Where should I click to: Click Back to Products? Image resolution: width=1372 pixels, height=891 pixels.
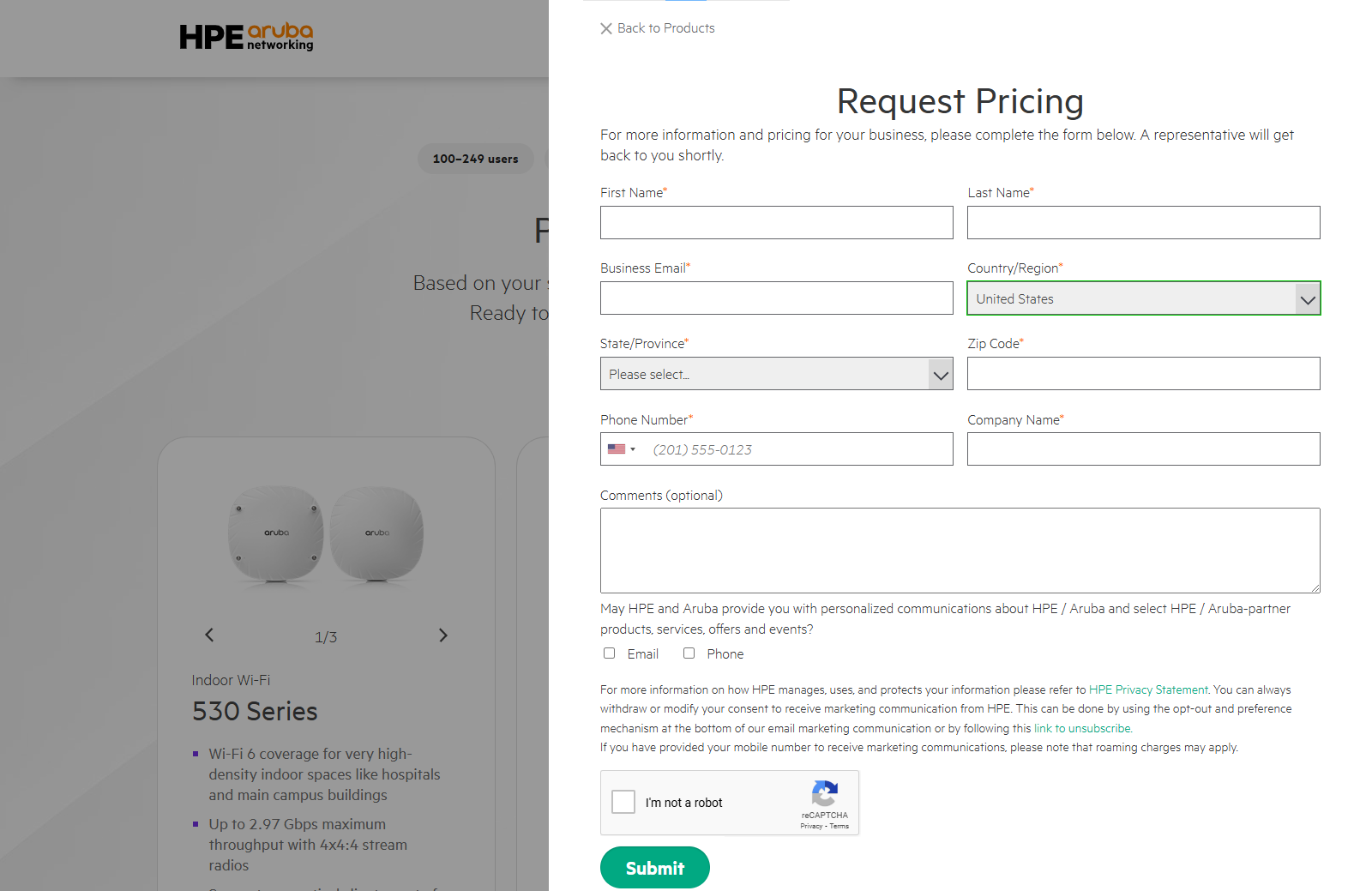pos(666,27)
